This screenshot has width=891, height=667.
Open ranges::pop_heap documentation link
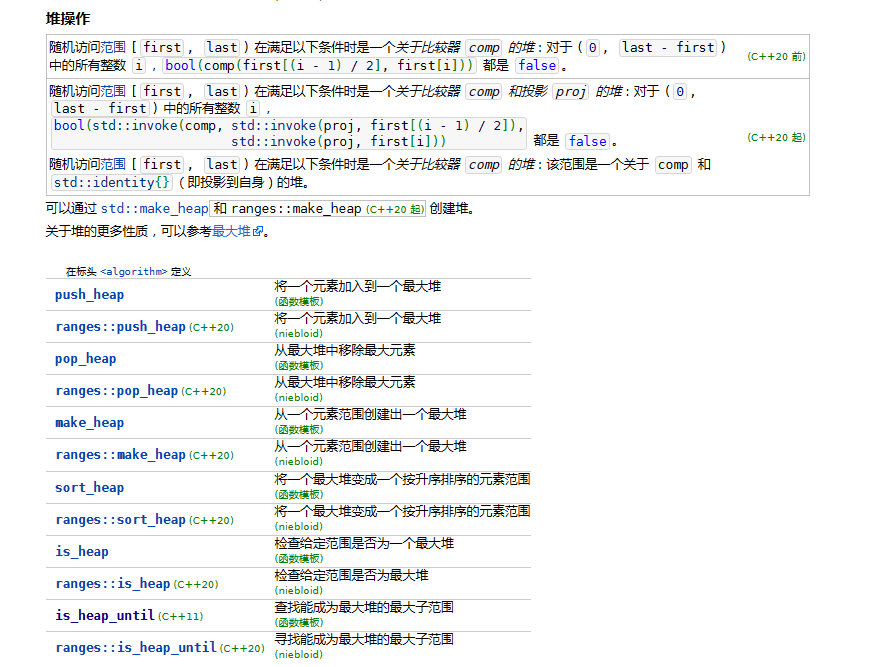point(116,391)
